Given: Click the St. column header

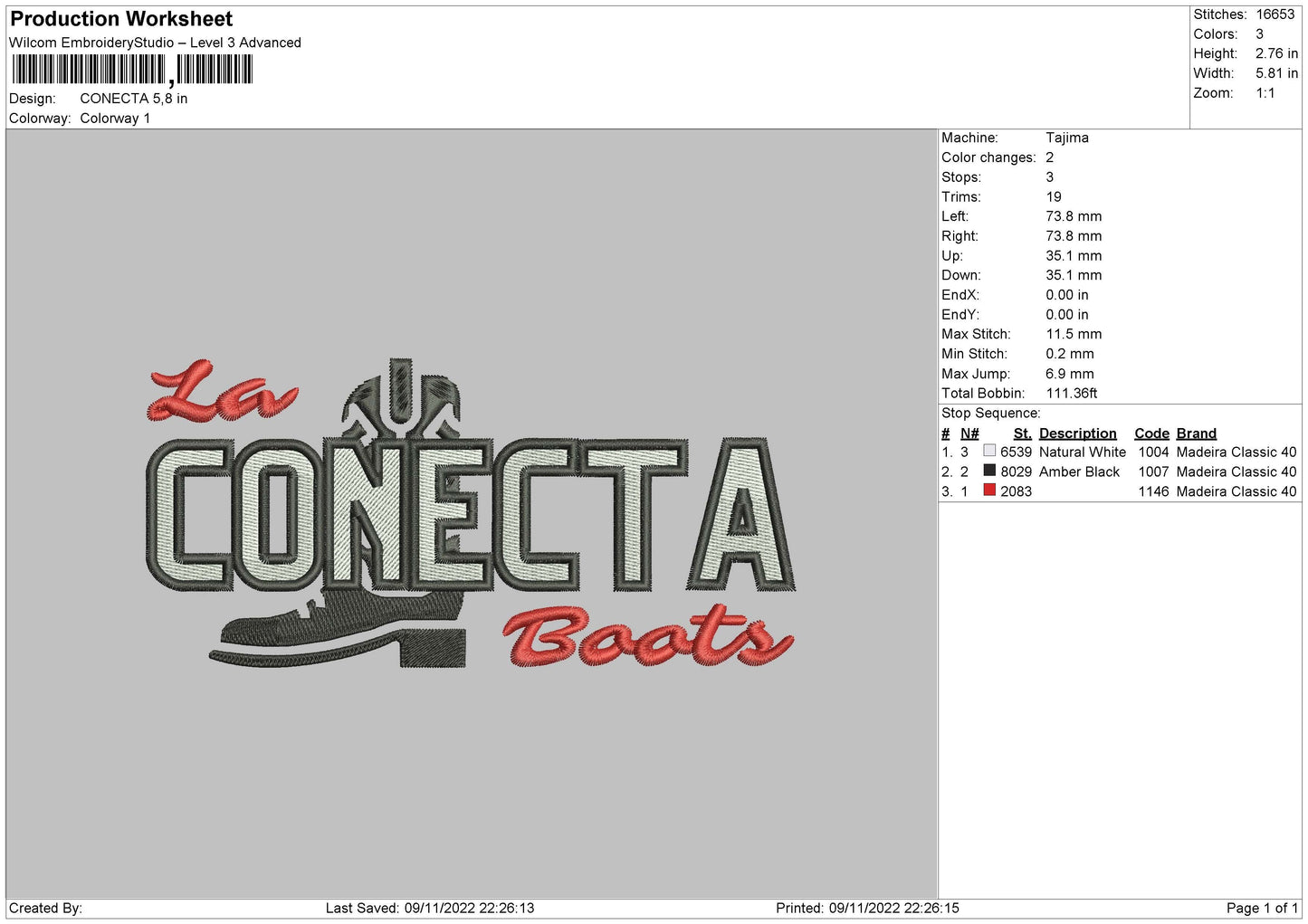Looking at the screenshot, I should (1023, 433).
